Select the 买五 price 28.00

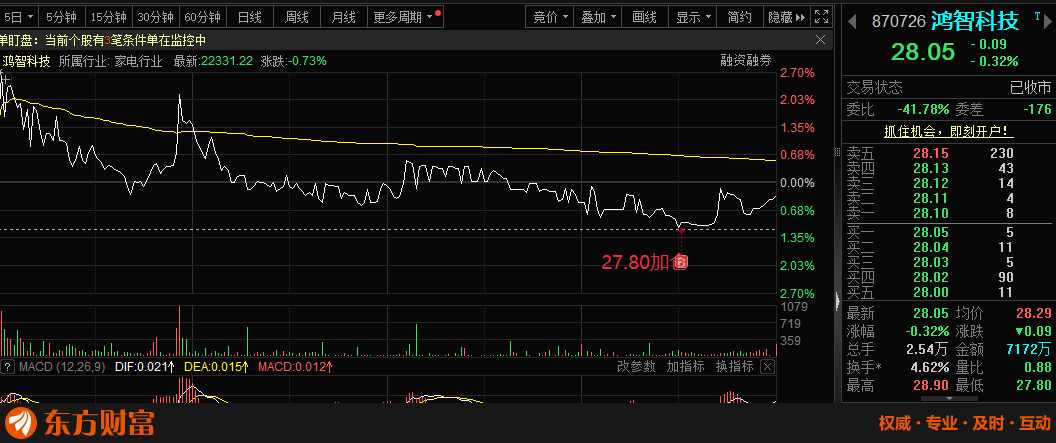(931, 292)
